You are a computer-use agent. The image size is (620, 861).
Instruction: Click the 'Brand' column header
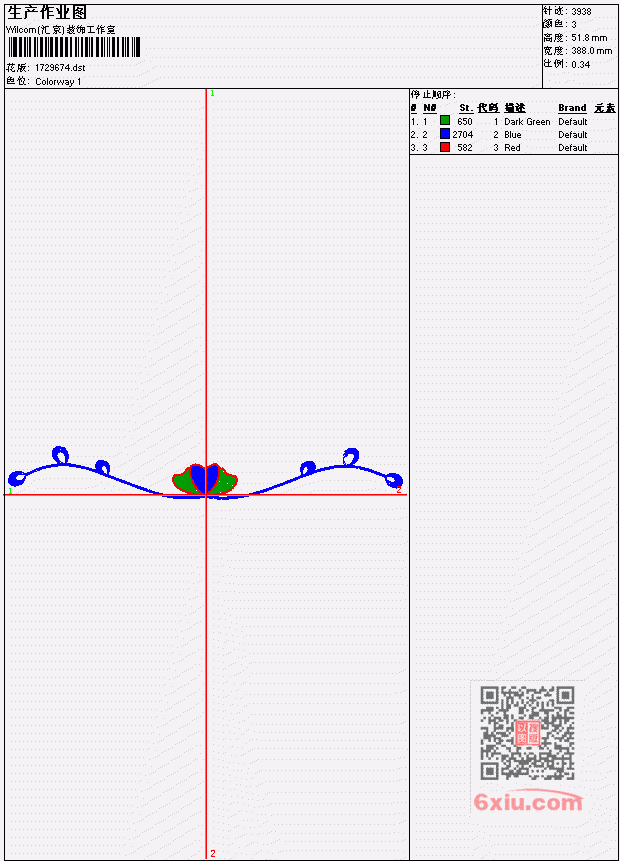[572, 108]
